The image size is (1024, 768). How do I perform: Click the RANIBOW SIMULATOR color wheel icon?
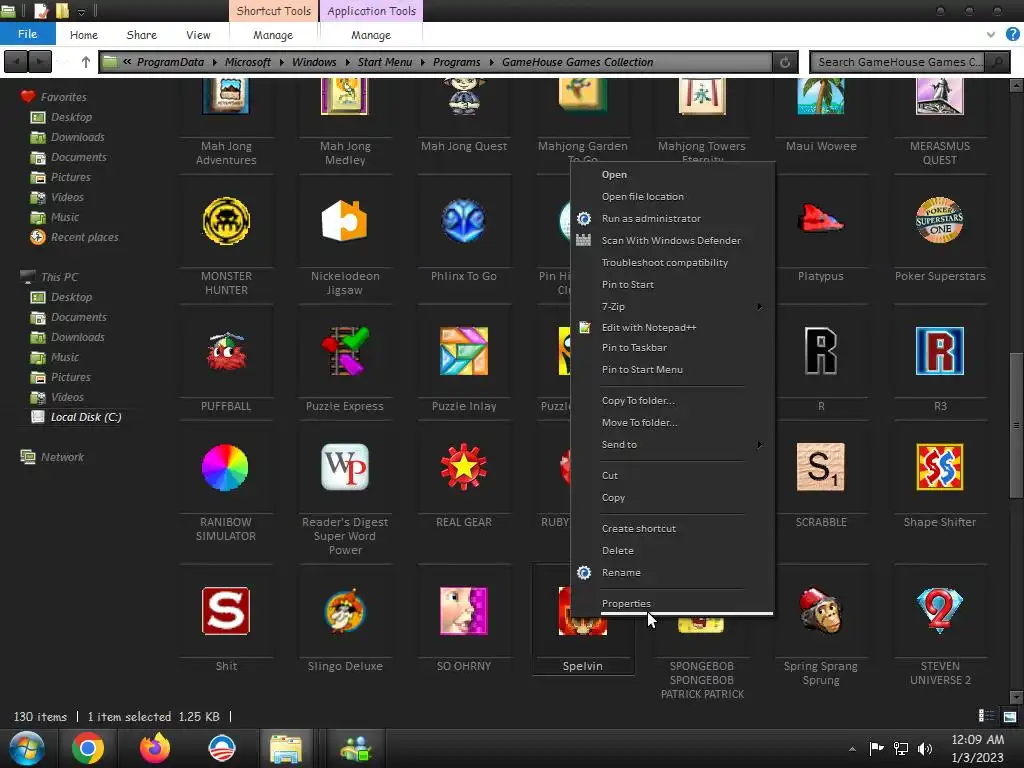click(x=225, y=468)
